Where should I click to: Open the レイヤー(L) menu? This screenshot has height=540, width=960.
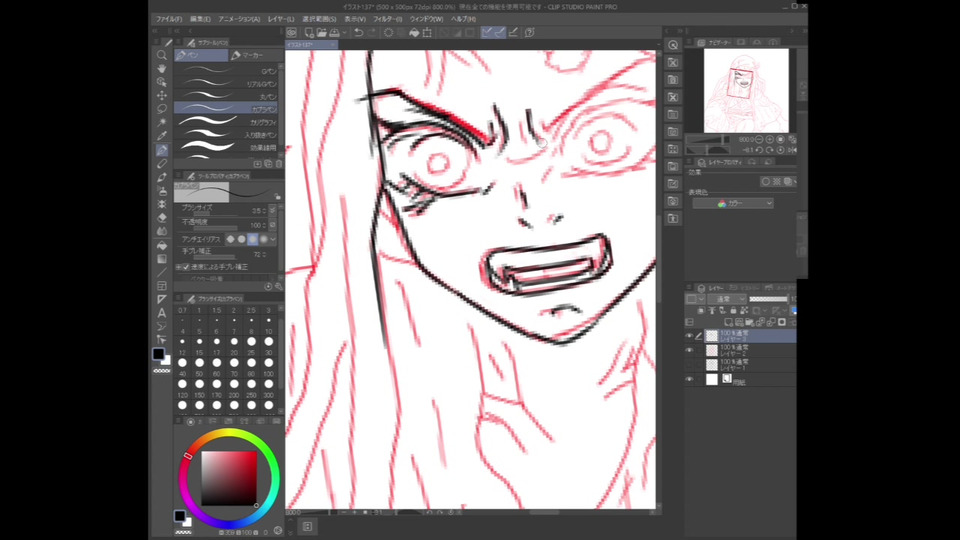[x=281, y=19]
